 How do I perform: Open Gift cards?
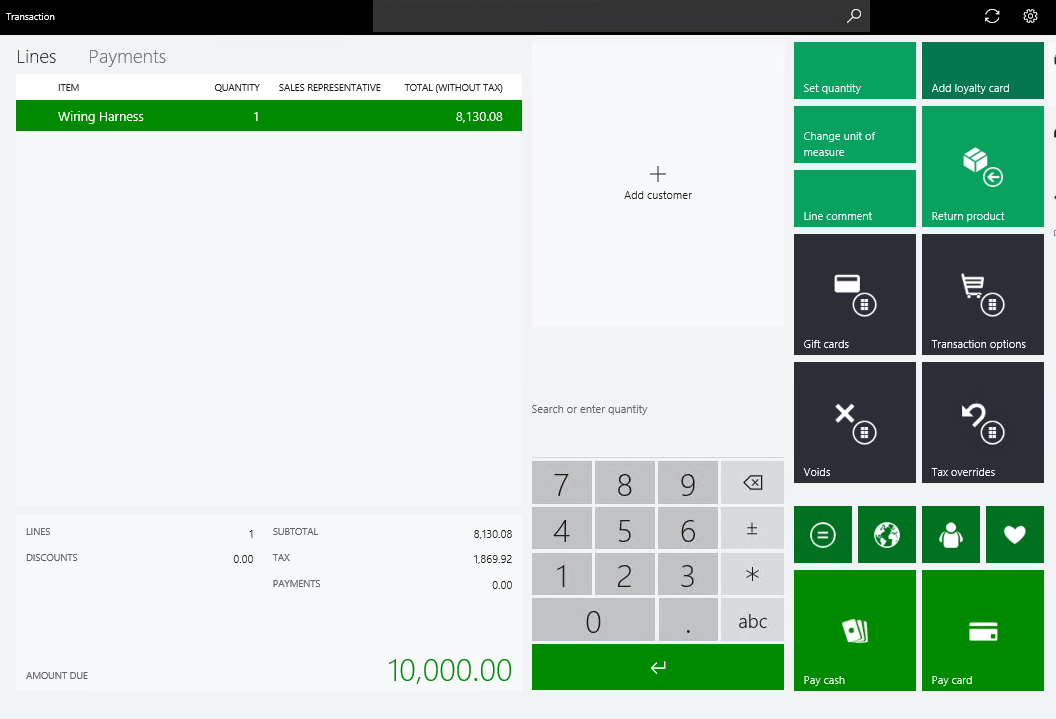[x=854, y=294]
